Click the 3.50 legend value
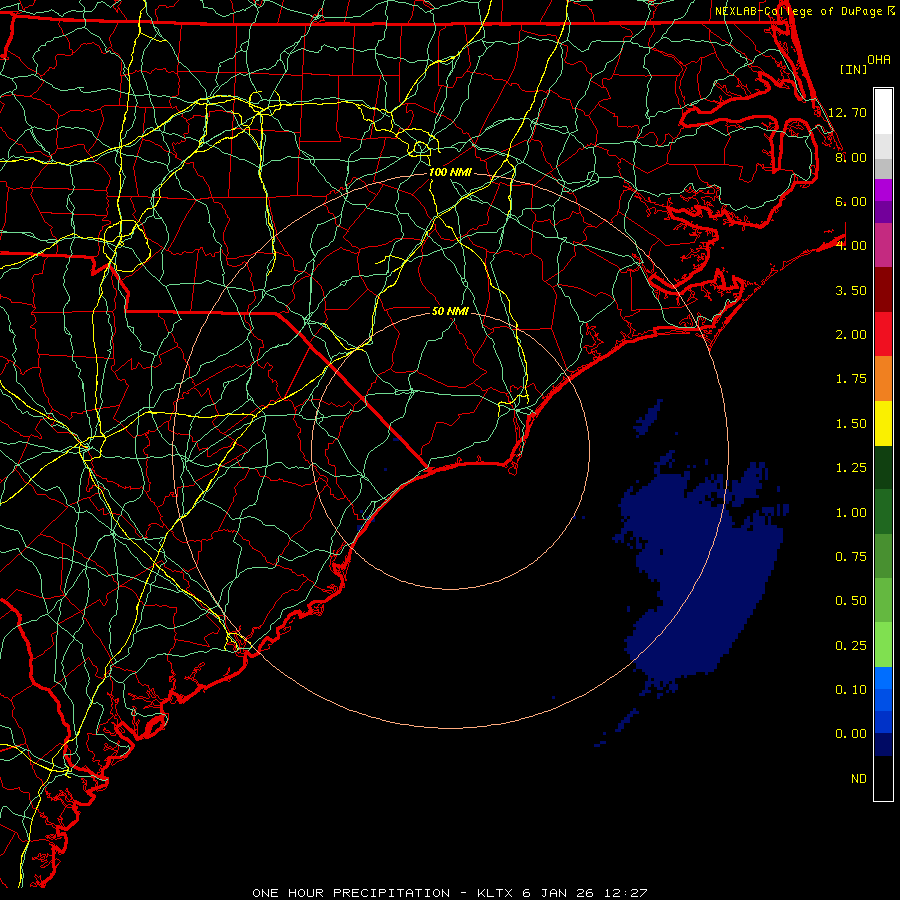The image size is (900, 900). click(851, 290)
